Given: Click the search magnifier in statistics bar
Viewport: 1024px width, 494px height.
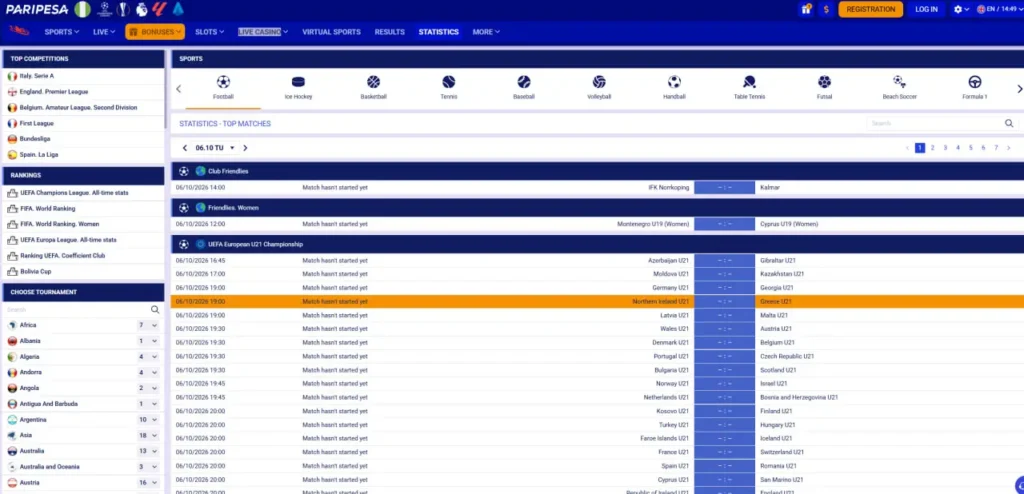Looking at the screenshot, I should (1009, 124).
